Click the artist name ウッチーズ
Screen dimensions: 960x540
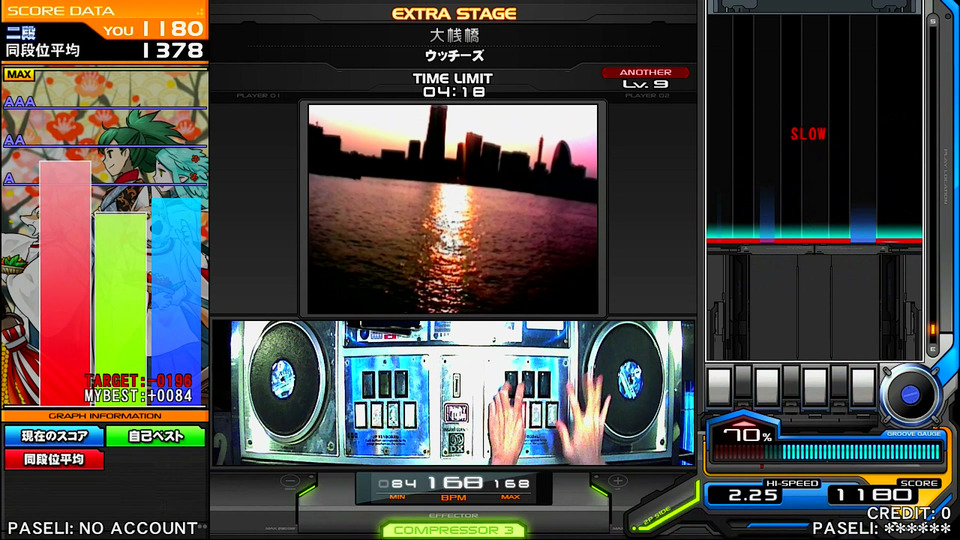tap(454, 56)
